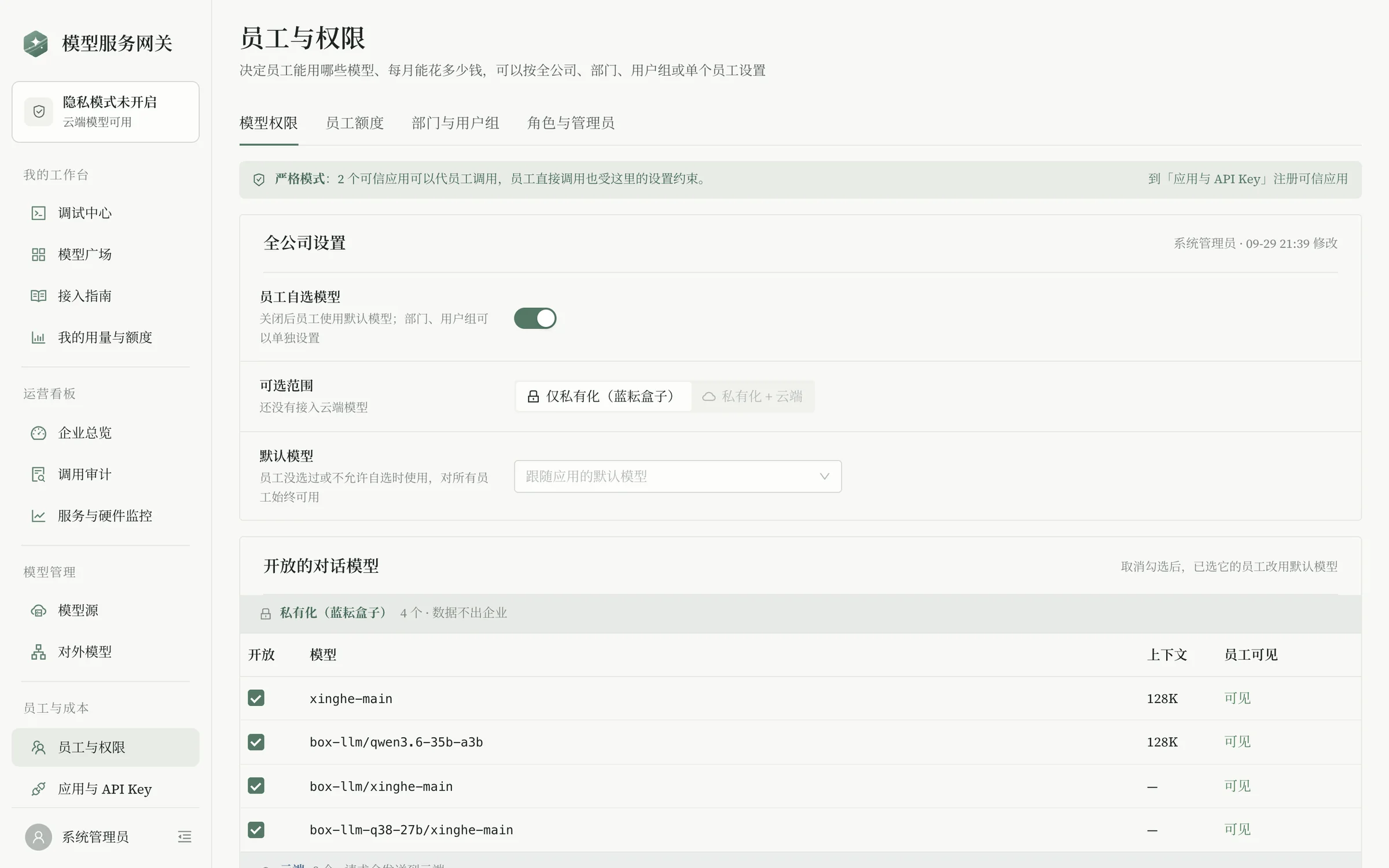Toggle the 员工自选模型 switch
Screen dimensions: 1389x868
tap(535, 318)
